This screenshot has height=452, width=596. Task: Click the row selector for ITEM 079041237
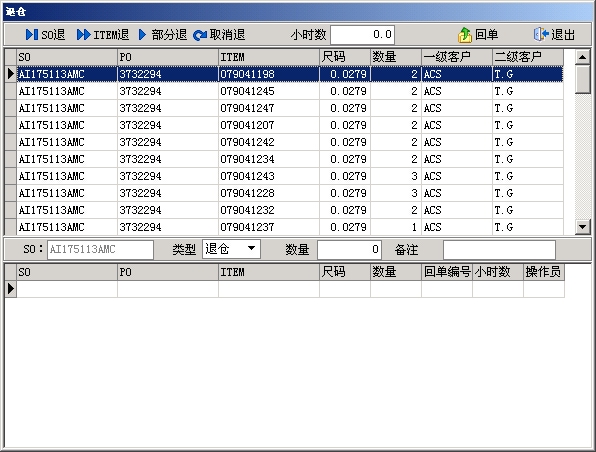point(11,227)
